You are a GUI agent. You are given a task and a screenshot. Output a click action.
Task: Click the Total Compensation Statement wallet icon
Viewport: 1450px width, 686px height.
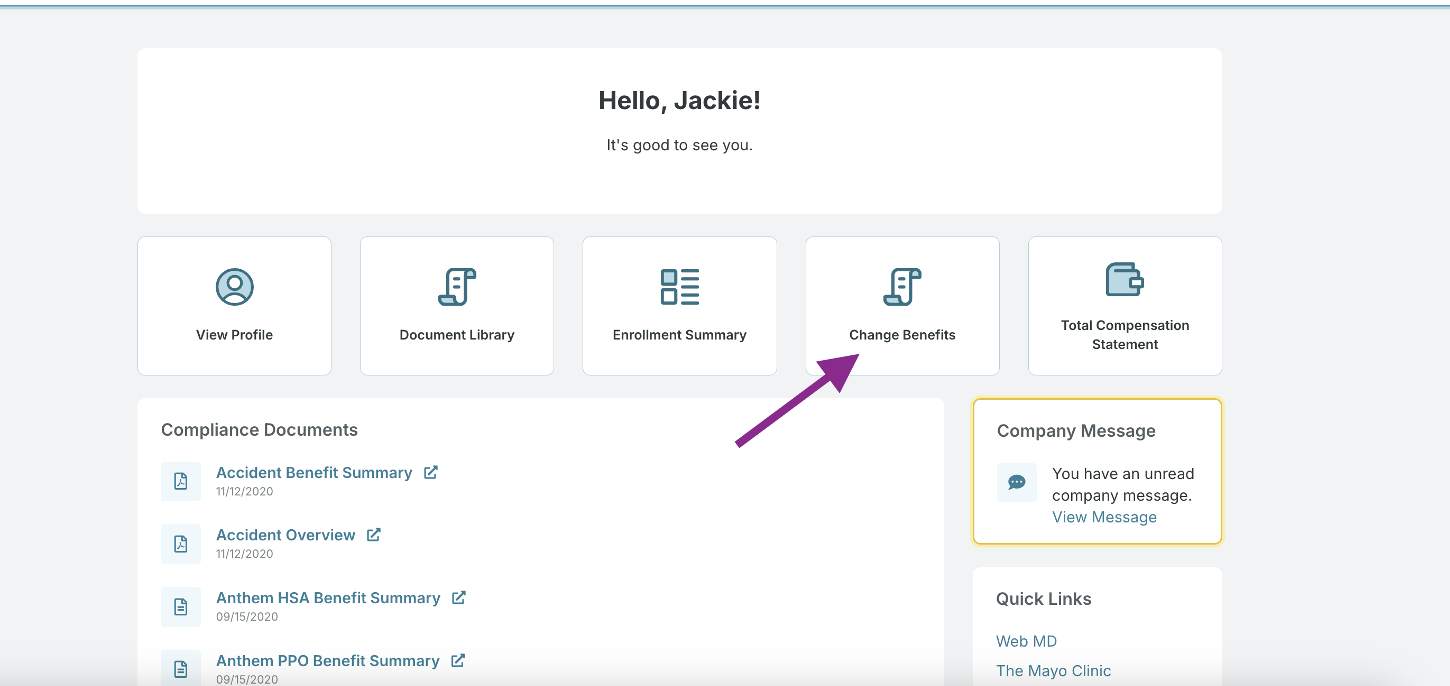(x=1125, y=279)
